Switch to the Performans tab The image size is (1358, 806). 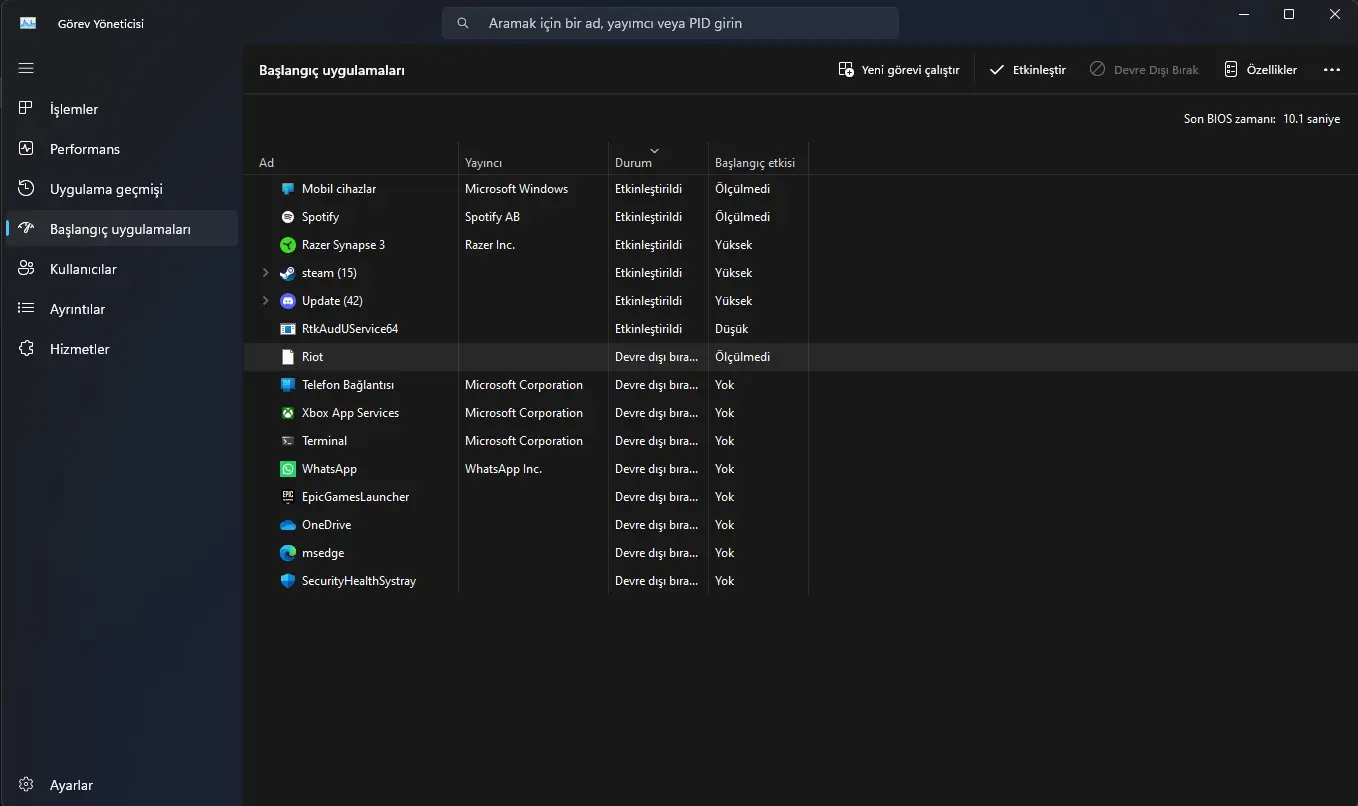coord(122,149)
